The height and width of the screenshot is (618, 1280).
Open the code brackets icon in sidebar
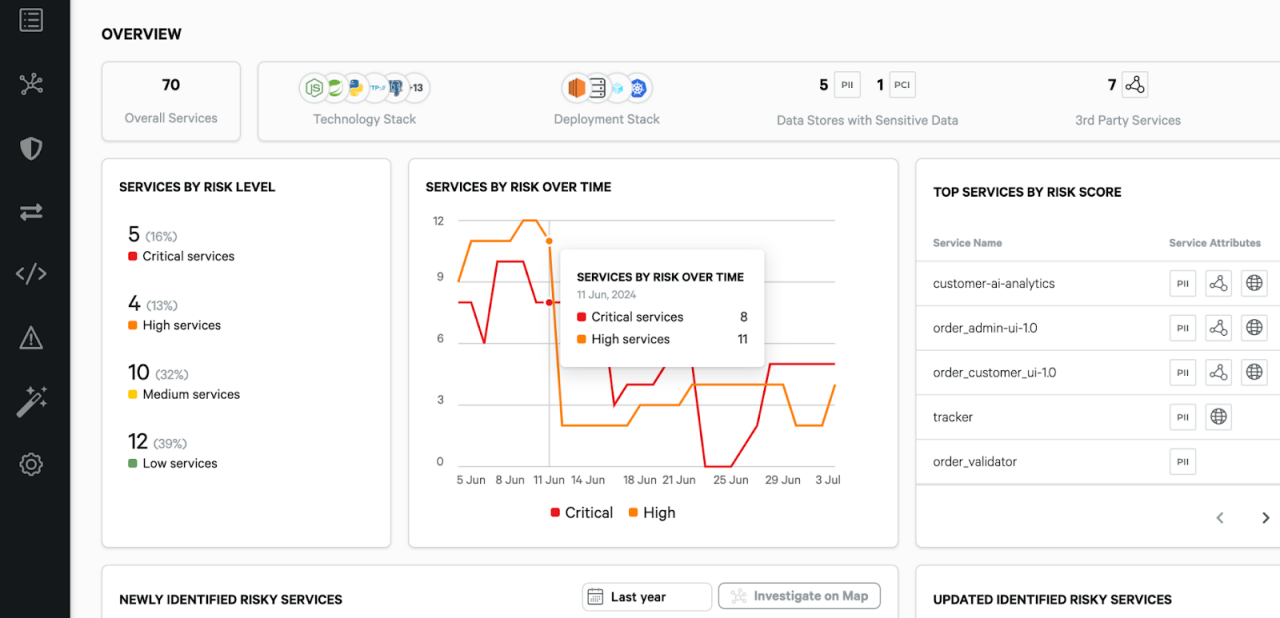[31, 274]
